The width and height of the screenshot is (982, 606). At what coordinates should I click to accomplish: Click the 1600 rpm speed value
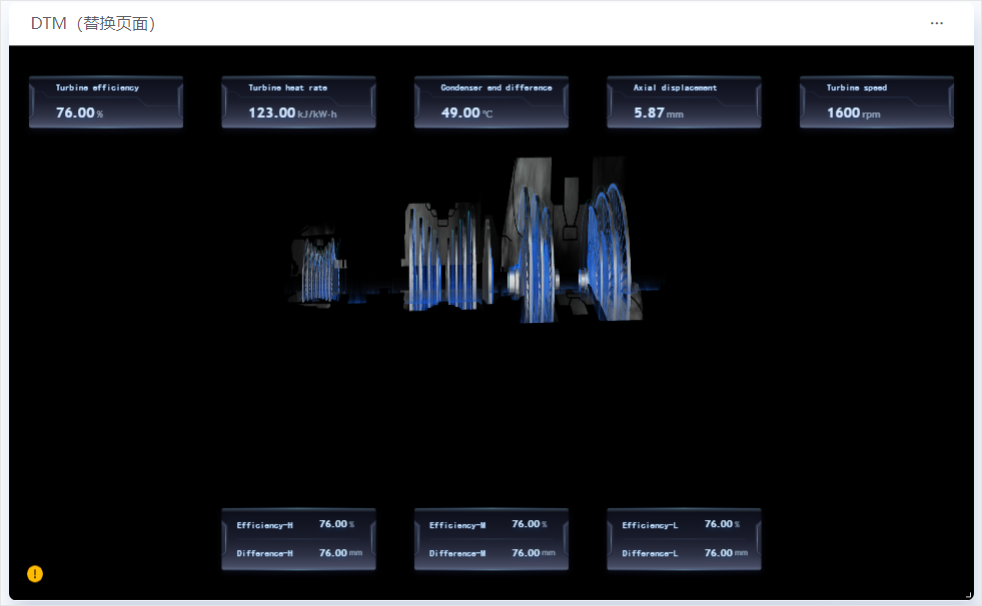coord(852,113)
